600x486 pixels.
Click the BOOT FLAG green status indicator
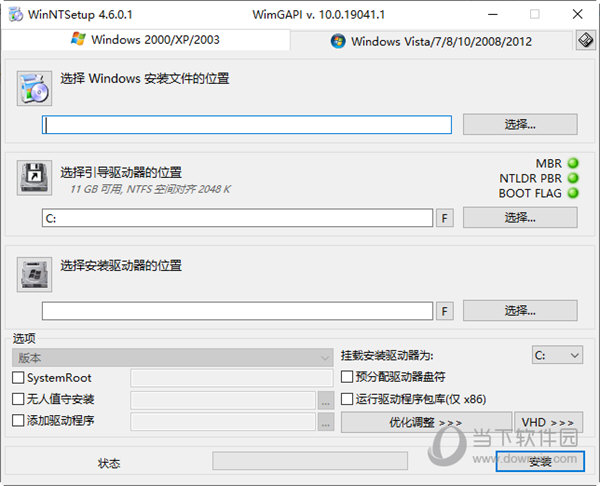click(x=573, y=193)
